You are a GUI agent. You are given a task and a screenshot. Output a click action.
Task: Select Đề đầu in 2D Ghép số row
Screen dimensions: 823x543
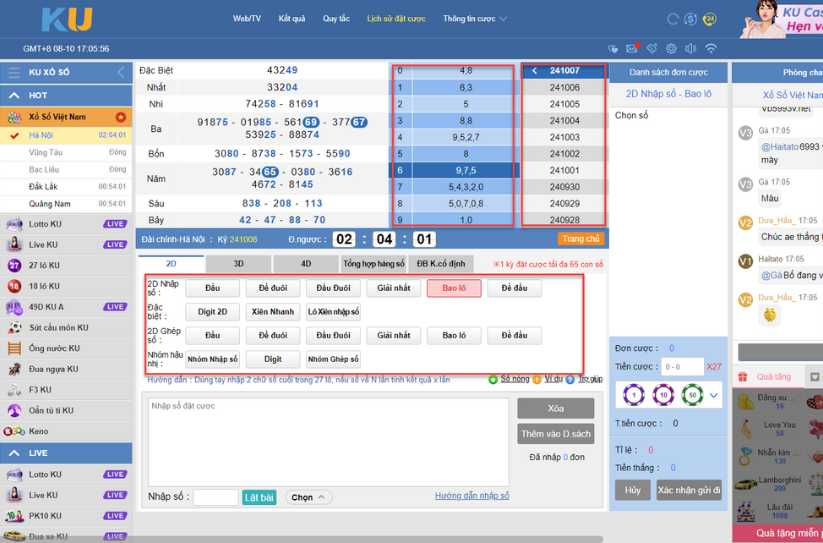(x=514, y=335)
